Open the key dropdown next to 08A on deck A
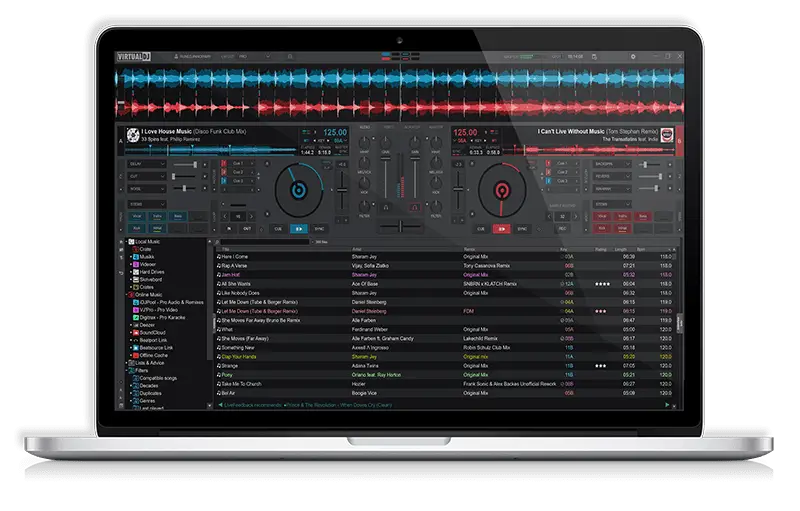Viewport: 800px width, 511px height. [345, 140]
